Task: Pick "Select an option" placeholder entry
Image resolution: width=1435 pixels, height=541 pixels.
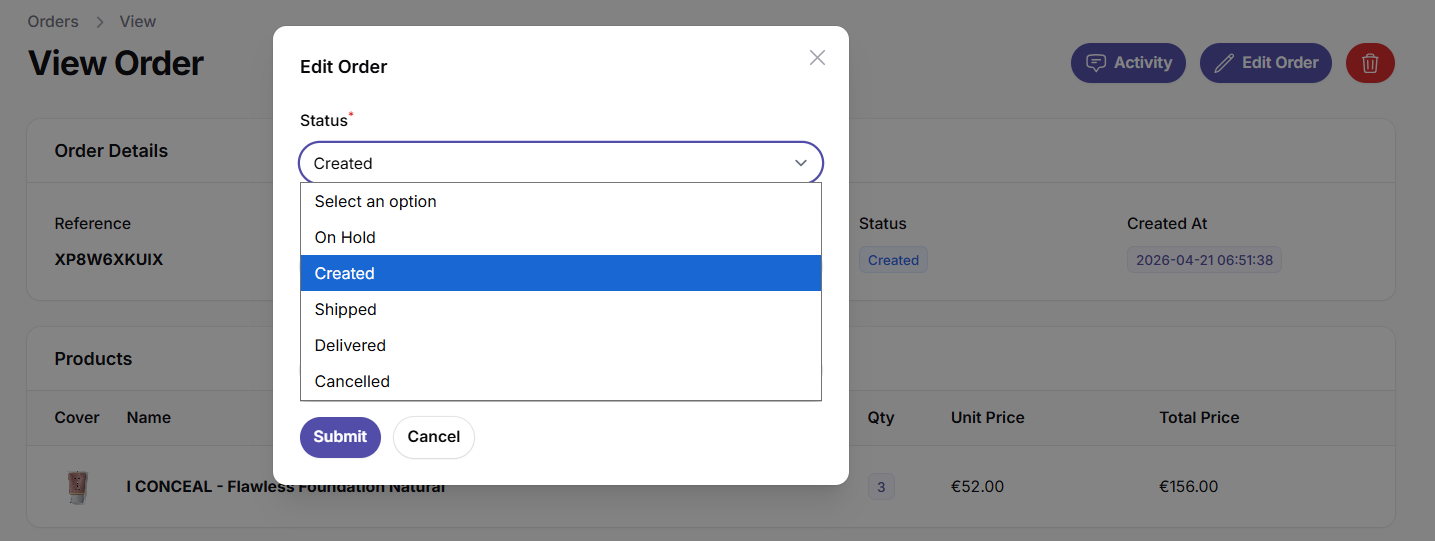Action: click(x=561, y=201)
